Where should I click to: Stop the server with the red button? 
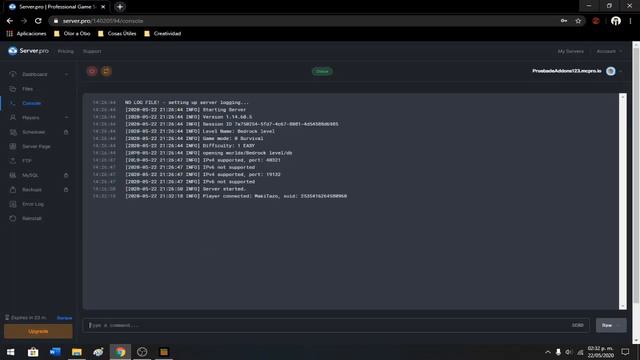(92, 71)
